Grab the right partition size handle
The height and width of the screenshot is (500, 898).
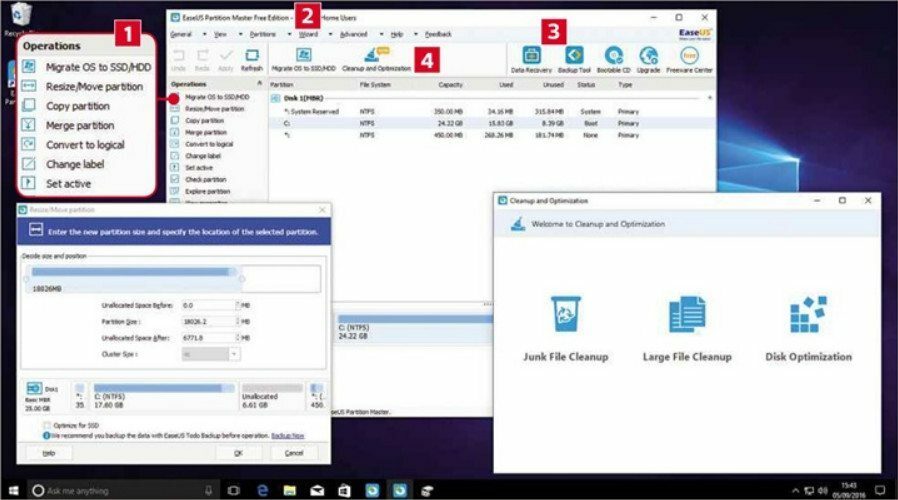(x=242, y=279)
